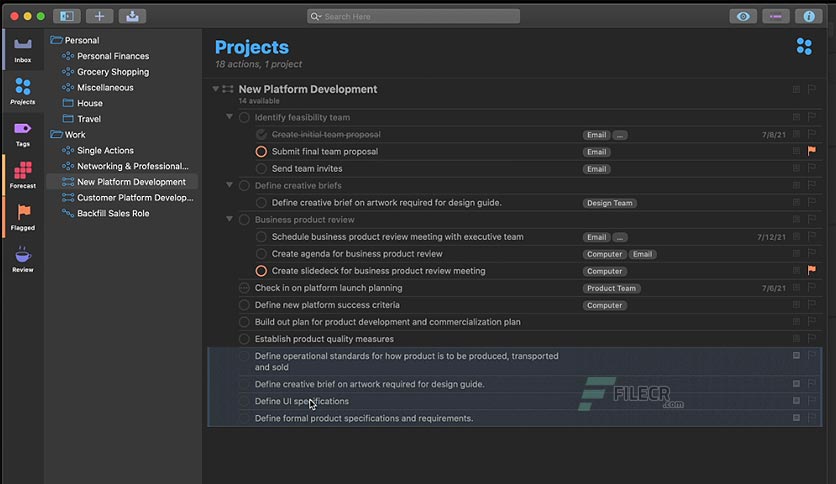Show the Flagged perspective

[x=22, y=217]
